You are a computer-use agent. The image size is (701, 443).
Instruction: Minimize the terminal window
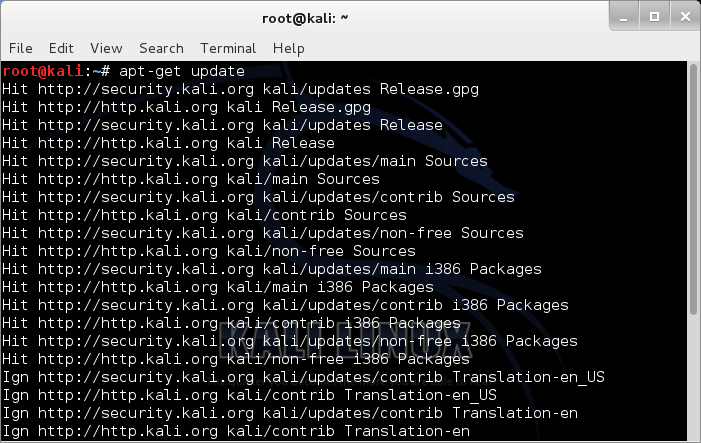624,17
